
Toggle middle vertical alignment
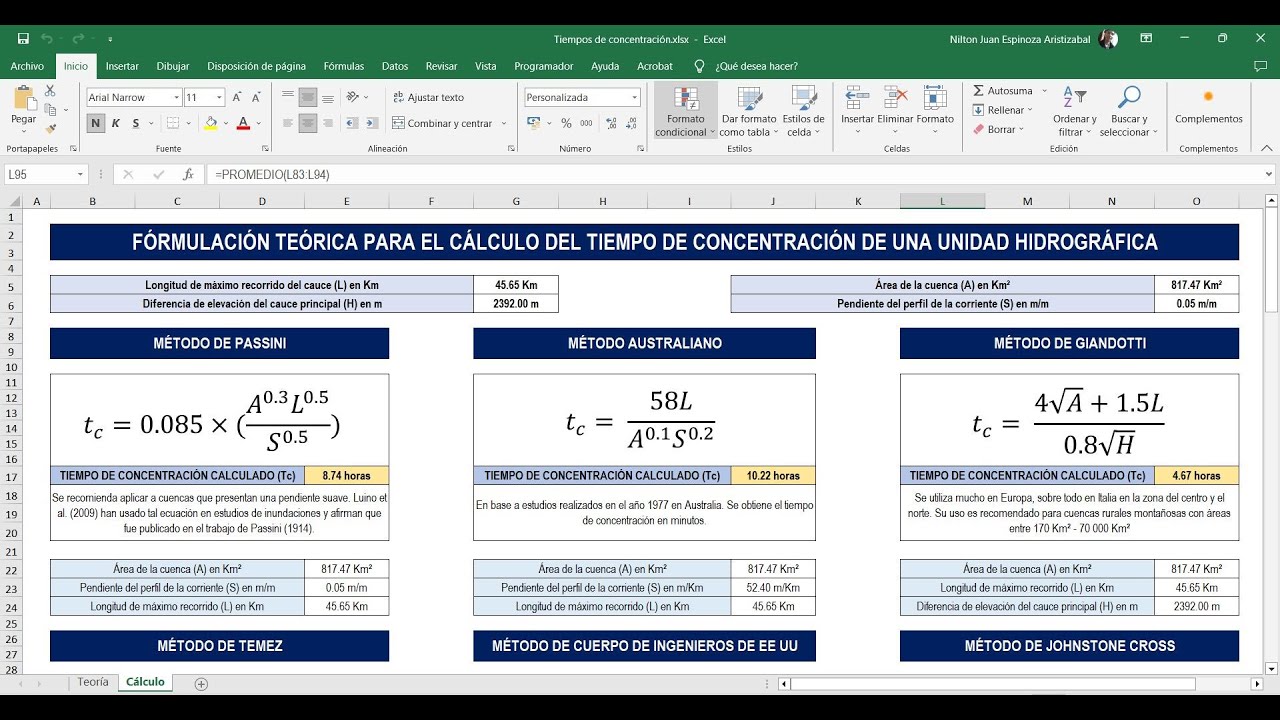tap(308, 97)
